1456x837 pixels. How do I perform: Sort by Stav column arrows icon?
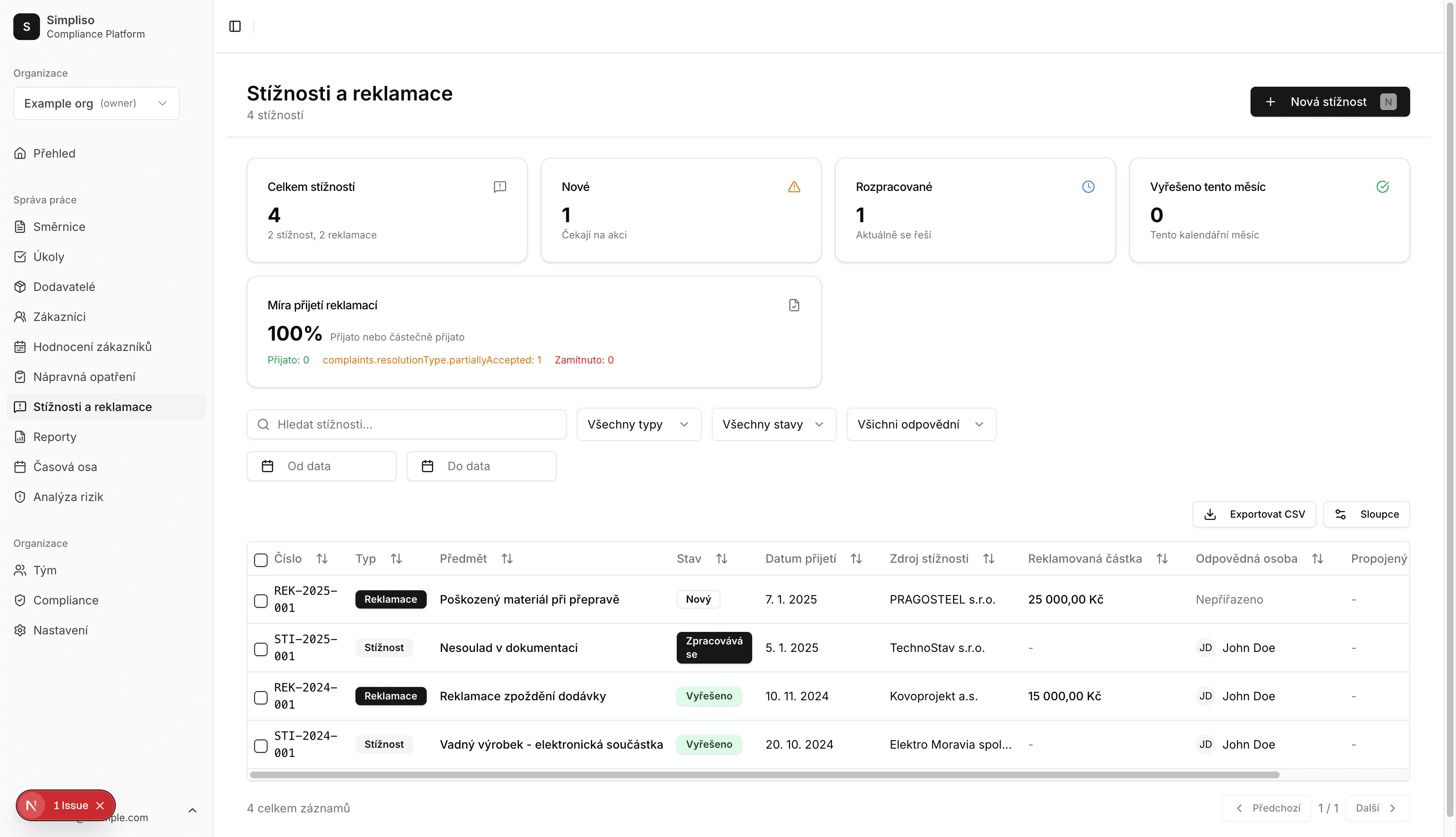pos(722,559)
